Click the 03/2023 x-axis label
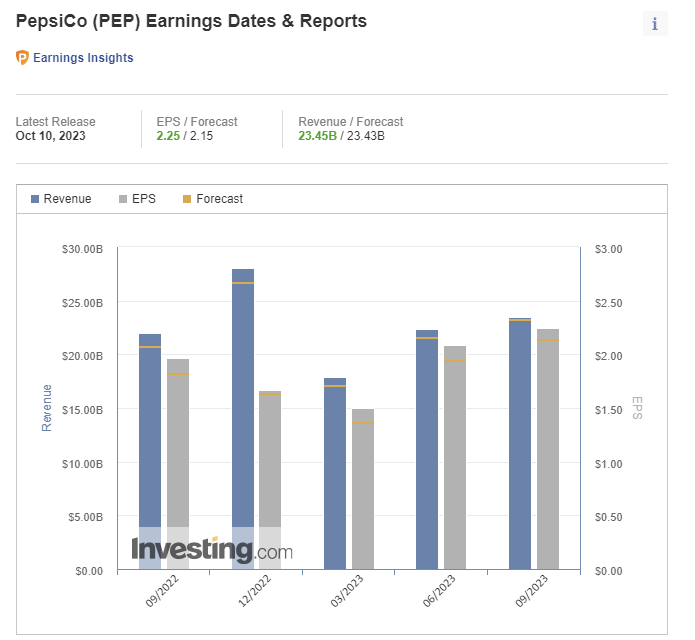The width and height of the screenshot is (695, 640). [x=347, y=591]
